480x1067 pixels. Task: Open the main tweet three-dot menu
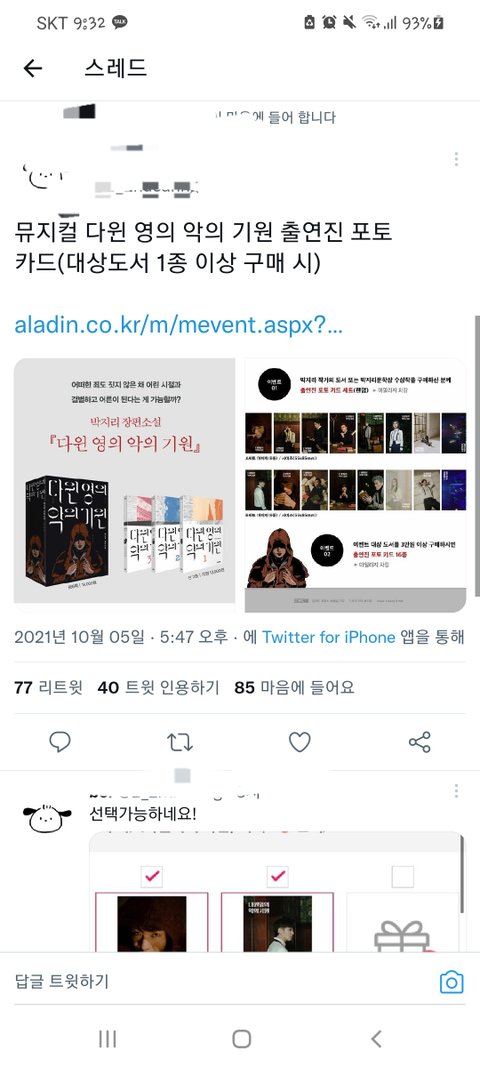(455, 159)
